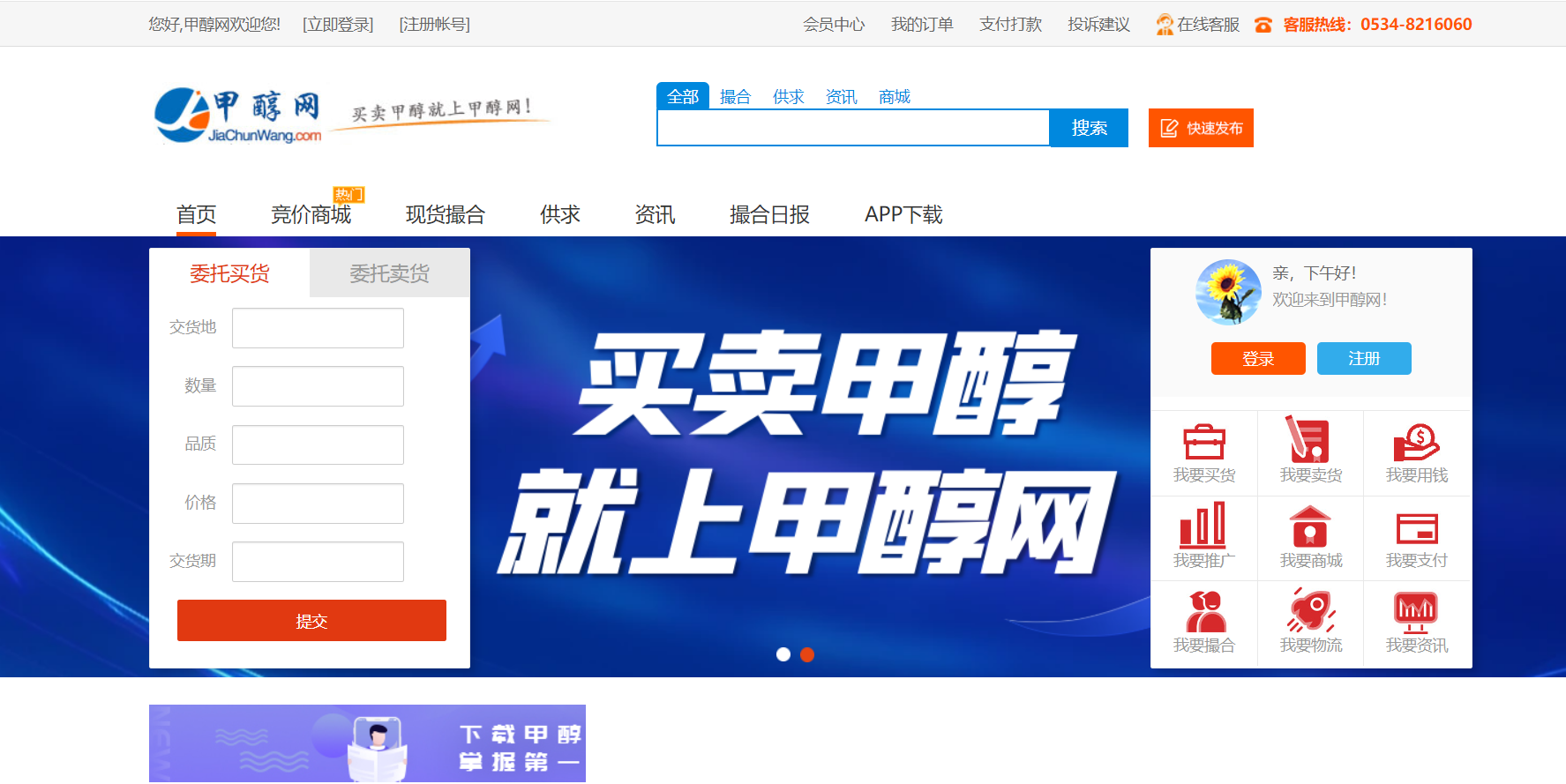Submit the form with 提交 button
This screenshot has height=784, width=1566.
click(x=311, y=621)
